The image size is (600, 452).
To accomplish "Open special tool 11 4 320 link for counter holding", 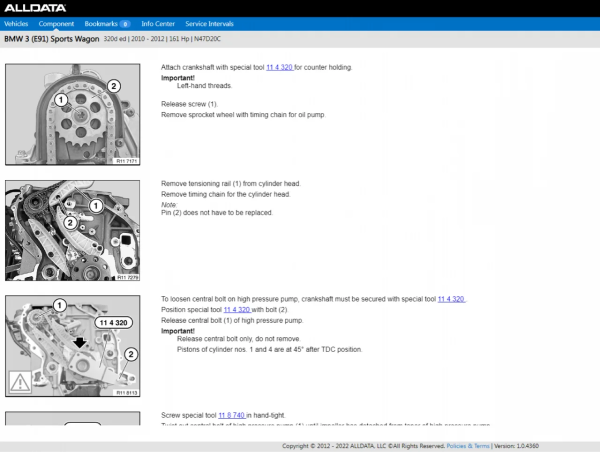I will pos(279,68).
